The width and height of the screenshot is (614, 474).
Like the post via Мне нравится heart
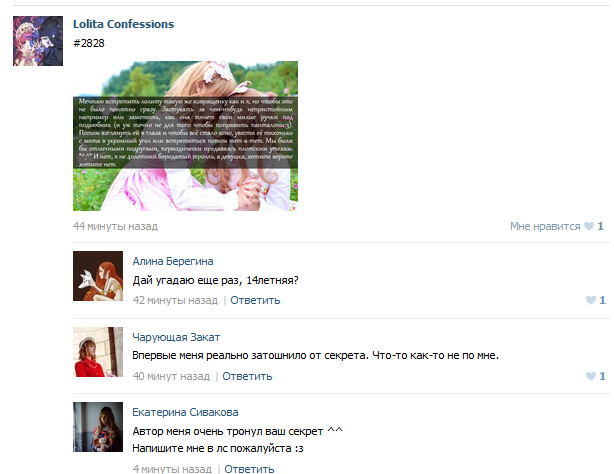click(x=589, y=226)
